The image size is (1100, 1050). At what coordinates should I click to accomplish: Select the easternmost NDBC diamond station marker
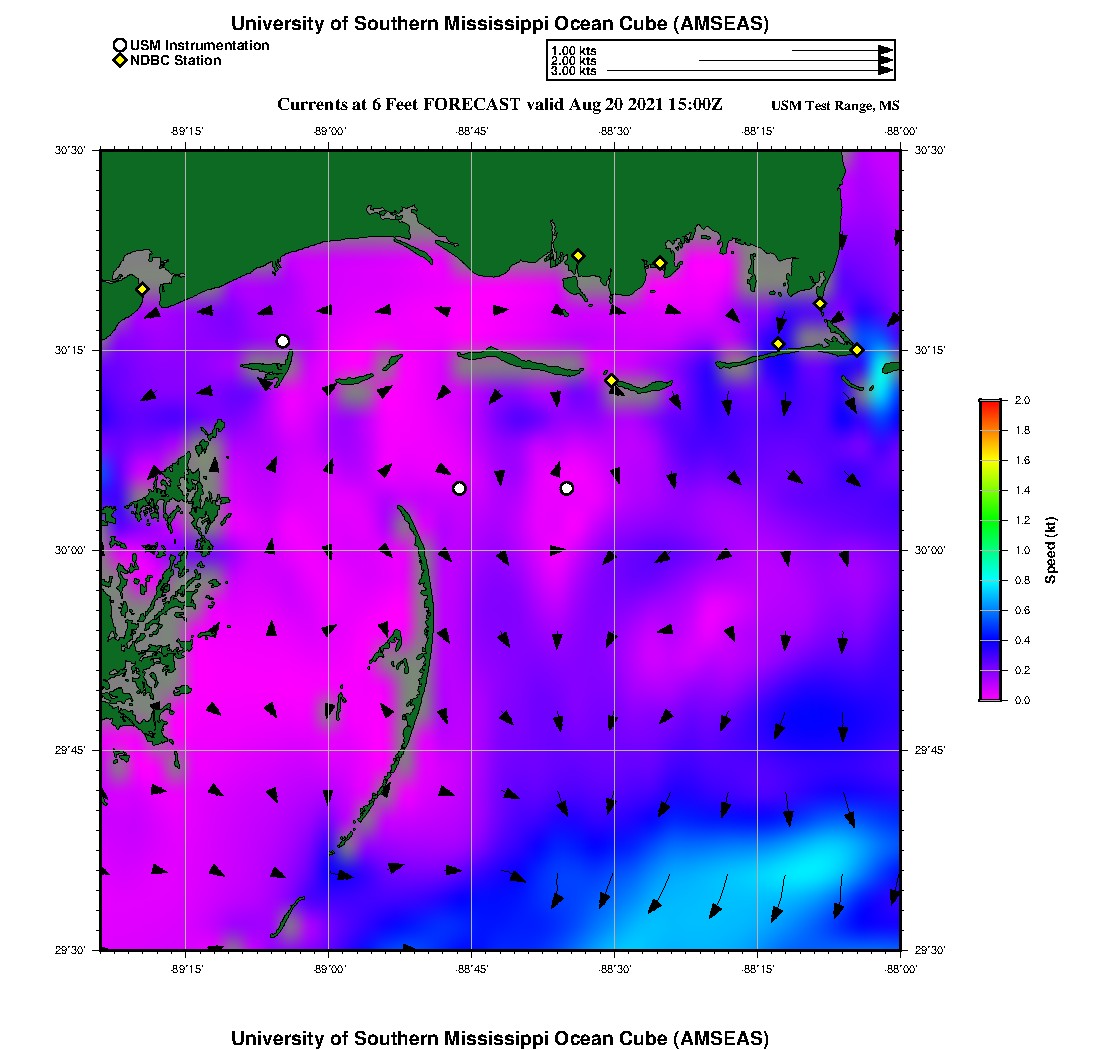click(857, 350)
